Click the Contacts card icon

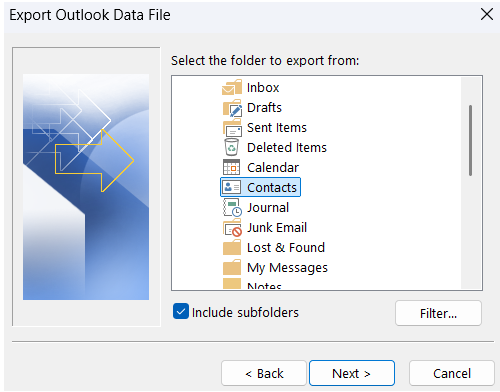pos(232,187)
